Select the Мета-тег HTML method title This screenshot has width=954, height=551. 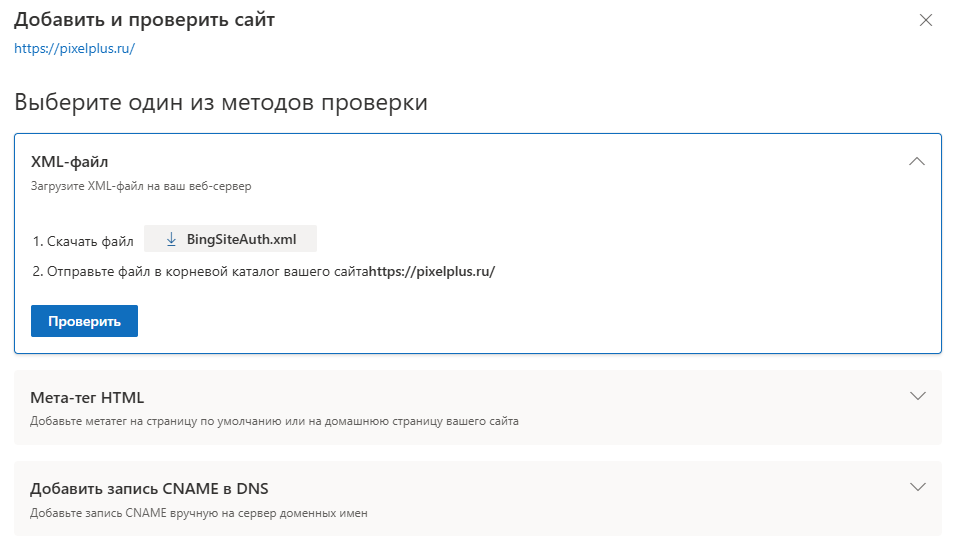(x=87, y=398)
